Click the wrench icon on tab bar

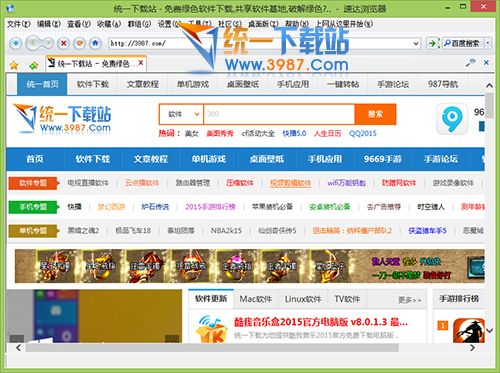[x=471, y=62]
